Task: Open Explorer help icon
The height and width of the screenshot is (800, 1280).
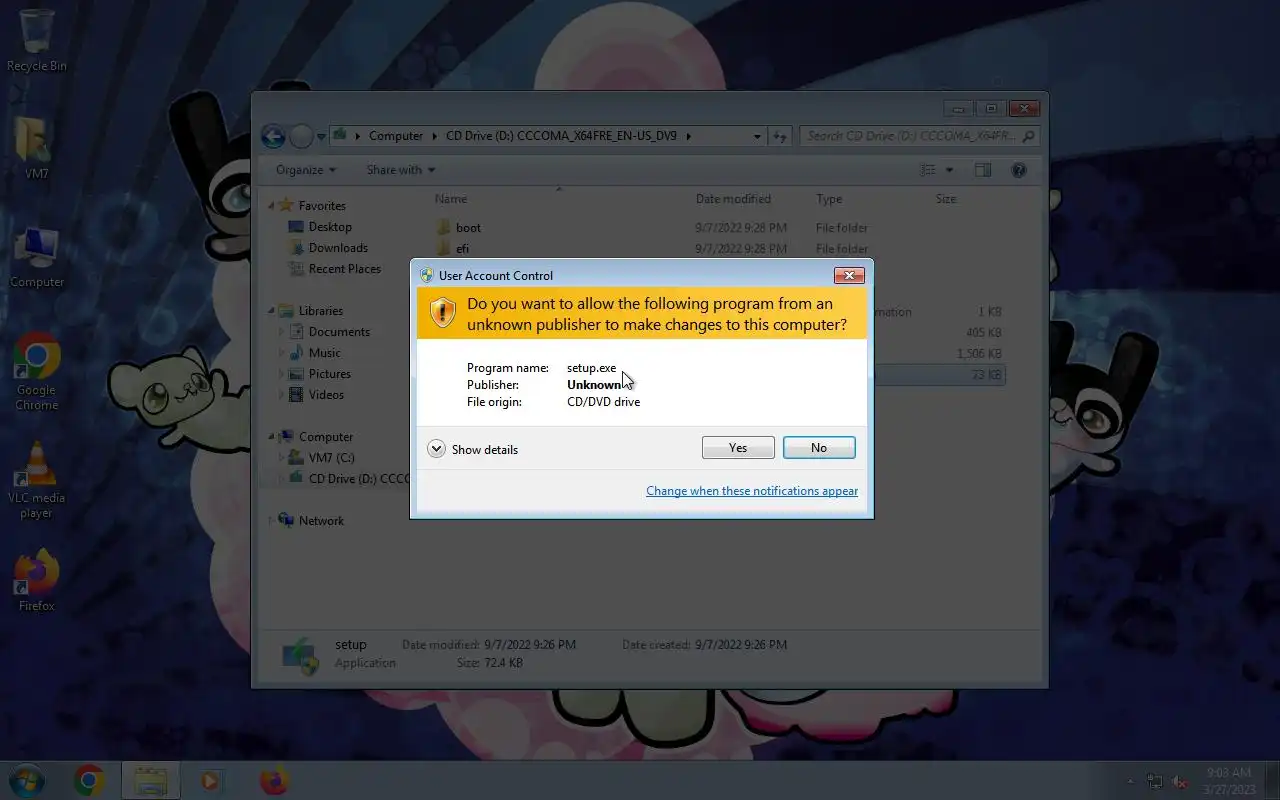Action: click(1019, 170)
